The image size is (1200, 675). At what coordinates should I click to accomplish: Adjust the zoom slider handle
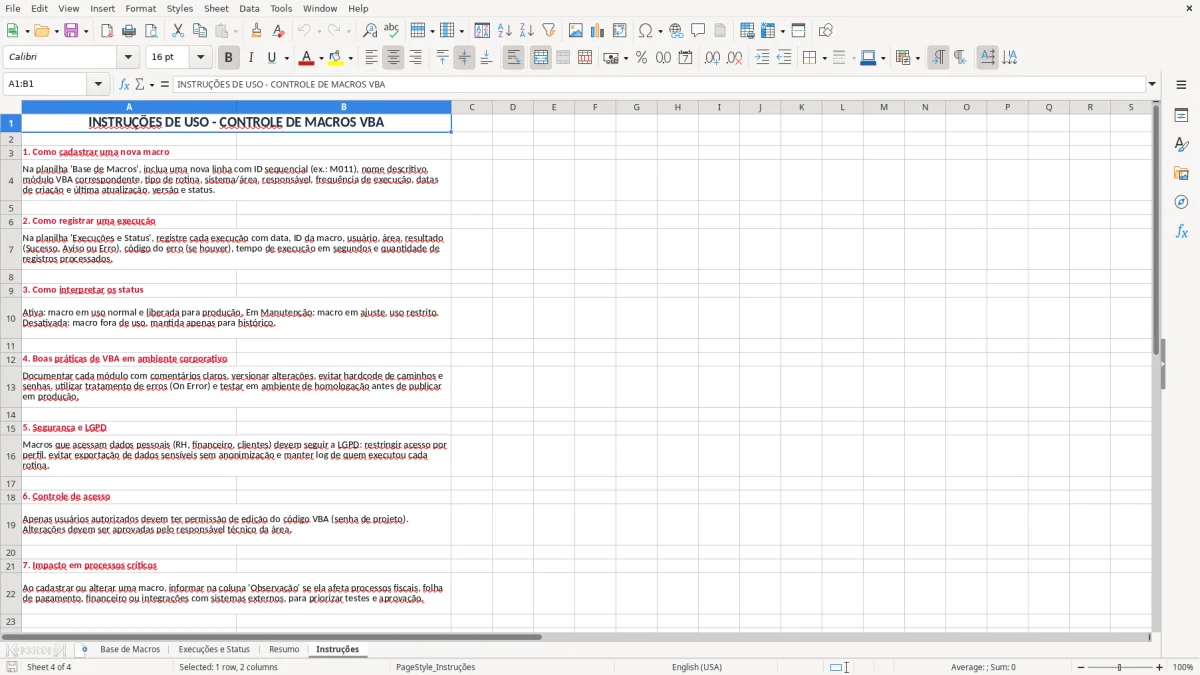(x=1120, y=667)
